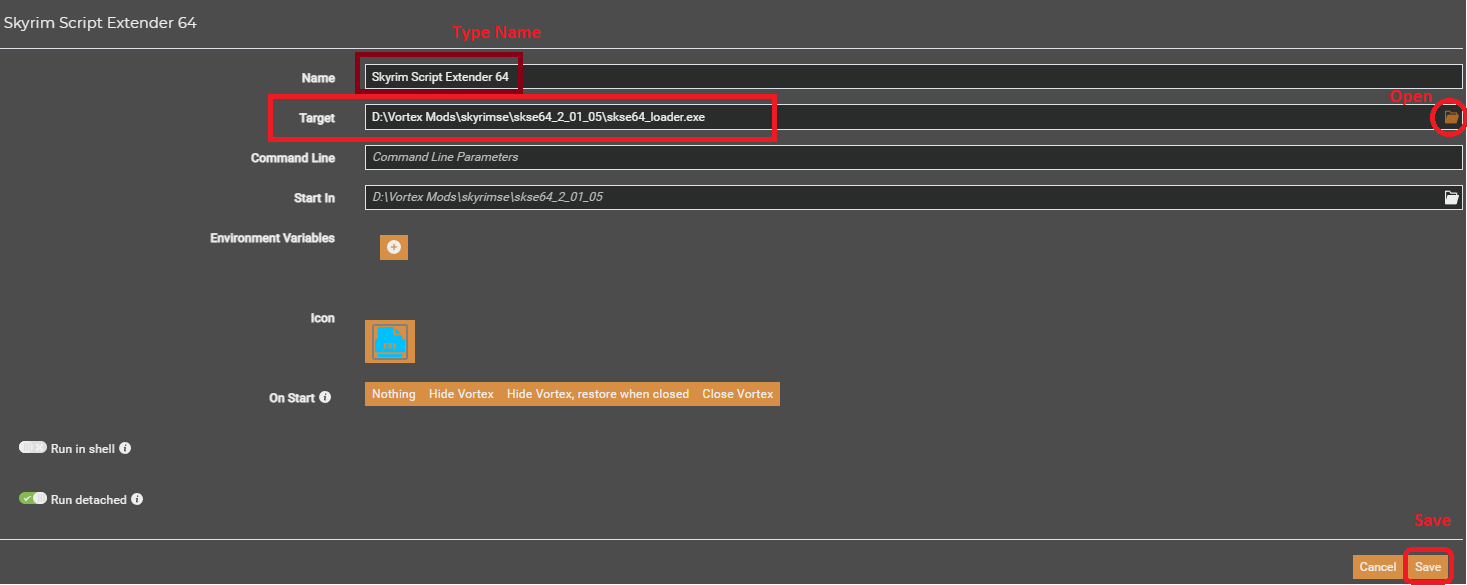Show info tooltip for Run in shell

pyautogui.click(x=125, y=449)
